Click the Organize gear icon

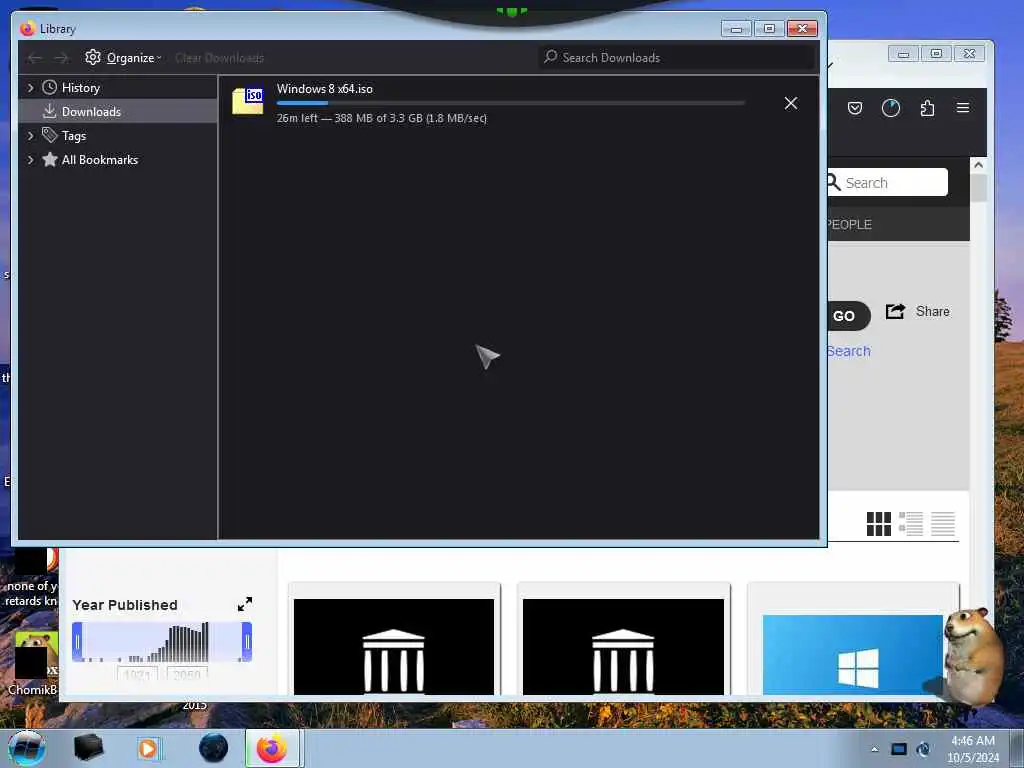pyautogui.click(x=93, y=57)
